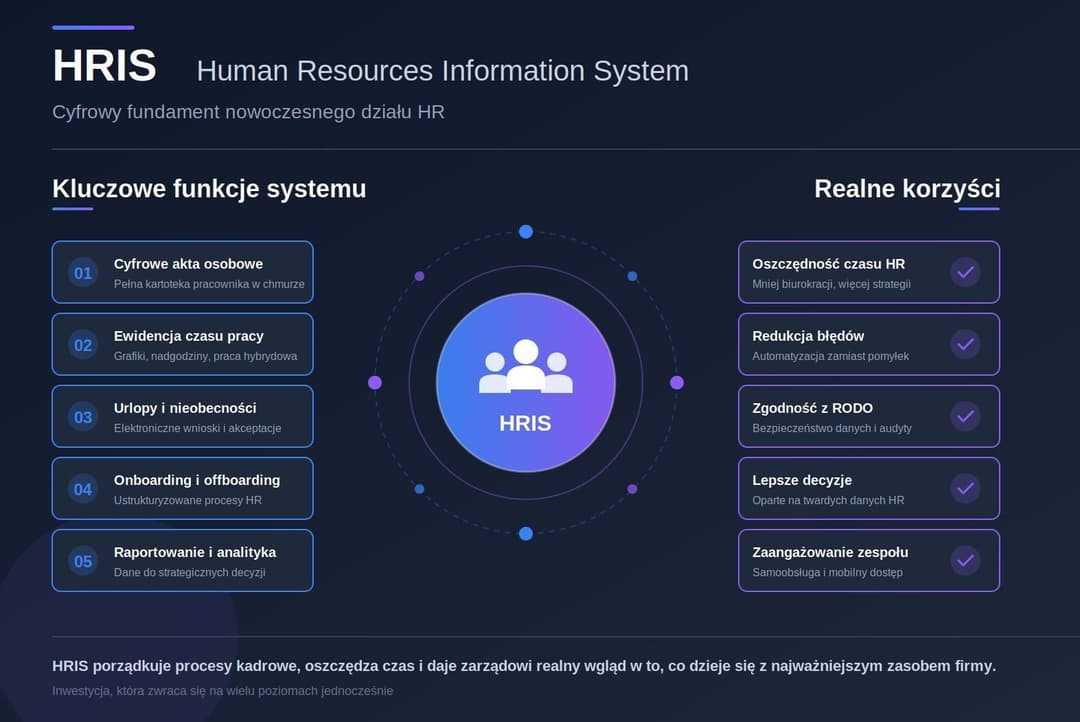Click the HRIS label inside the center circle
Image resolution: width=1080 pixels, height=722 pixels.
(x=525, y=423)
